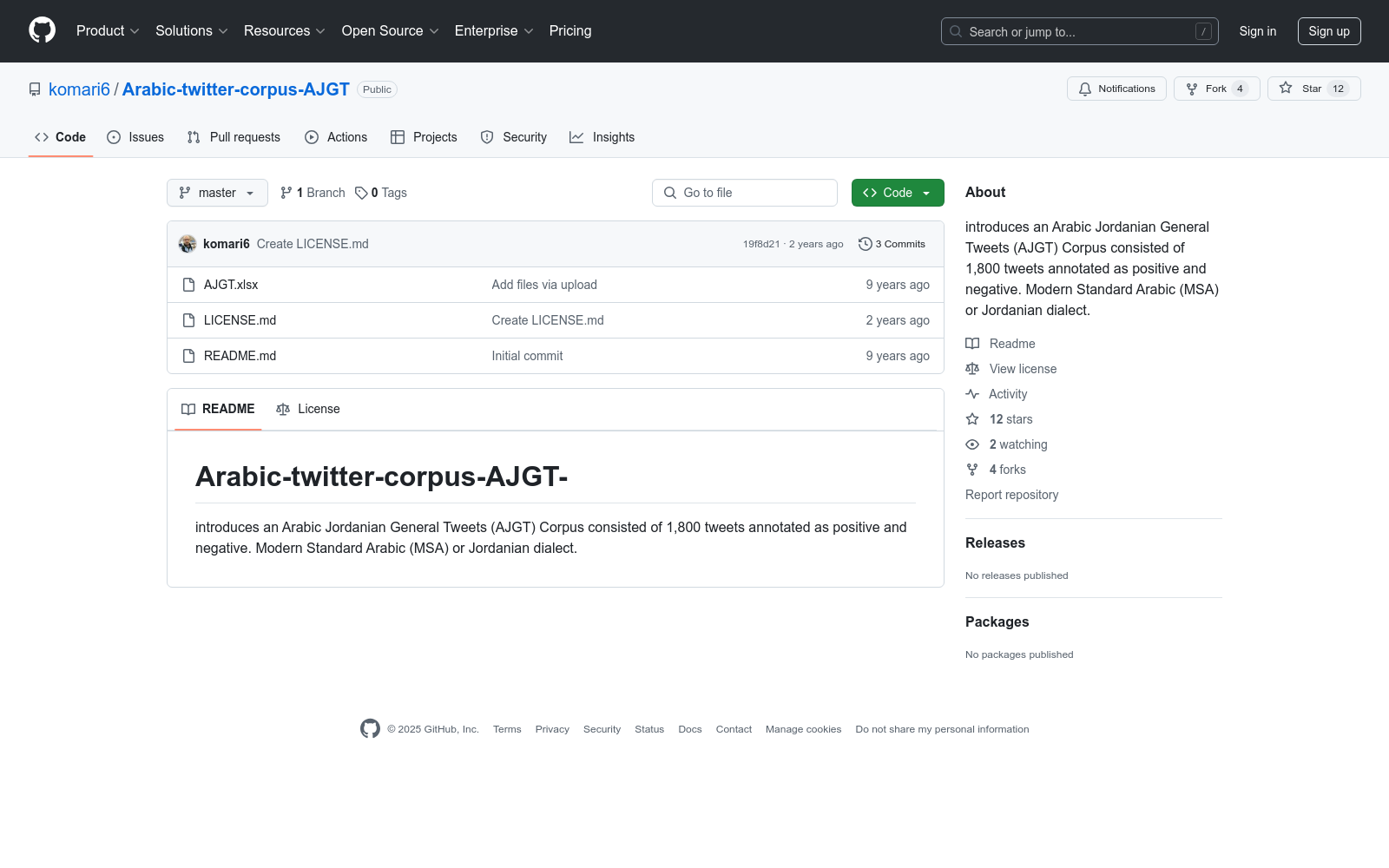Switch to the Issues tab
The width and height of the screenshot is (1389, 868).
pyautogui.click(x=135, y=137)
